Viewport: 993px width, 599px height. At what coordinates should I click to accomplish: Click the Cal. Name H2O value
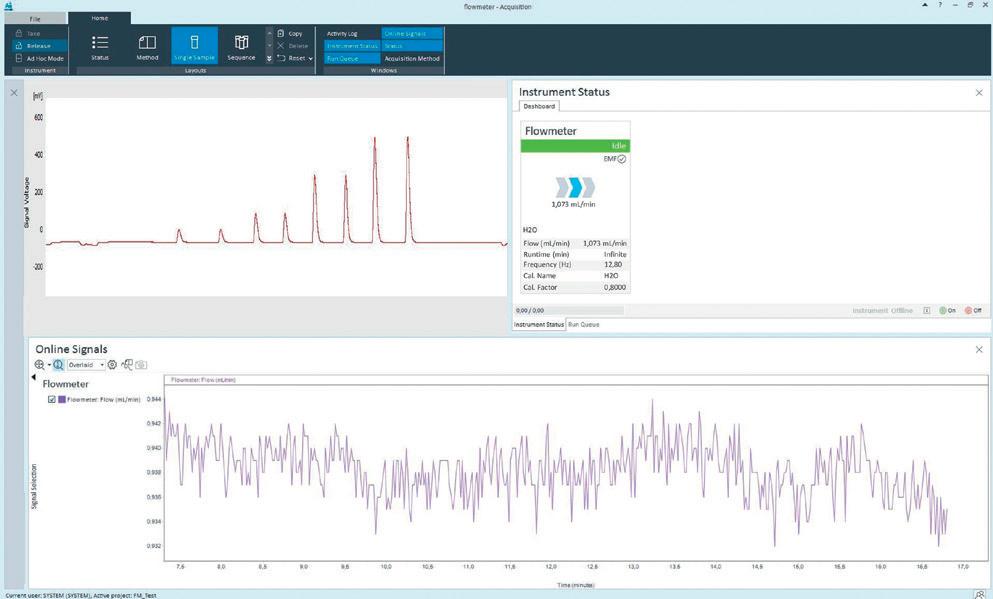tap(610, 275)
